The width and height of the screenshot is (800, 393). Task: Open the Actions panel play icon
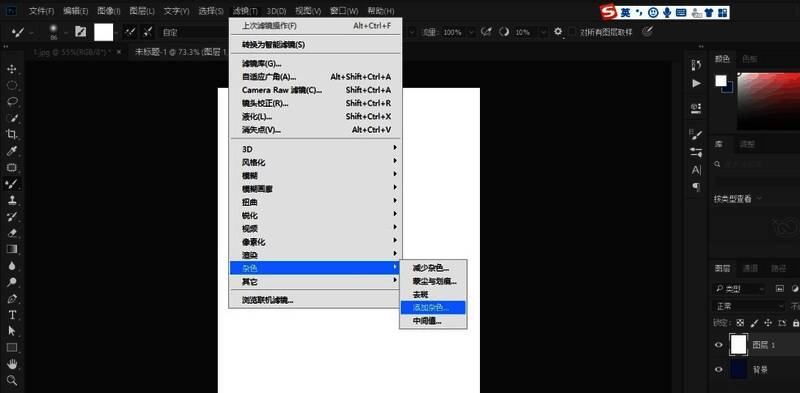click(696, 83)
